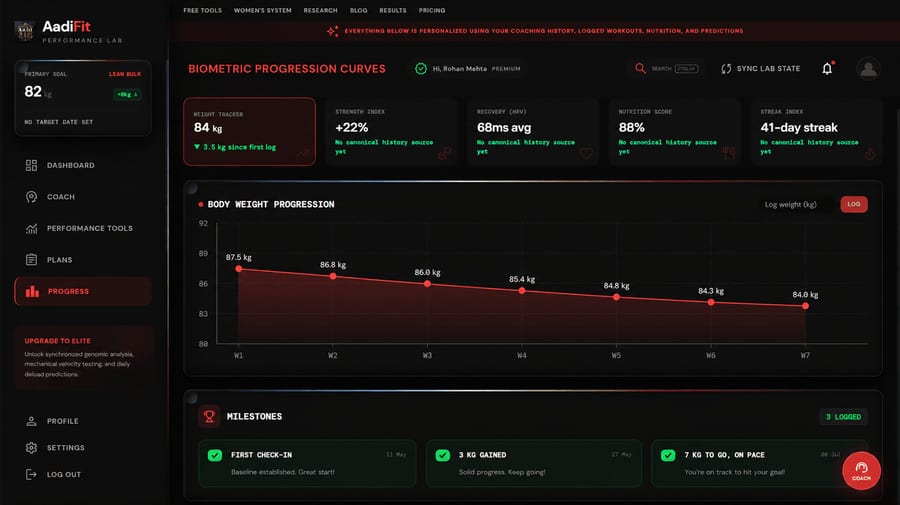Click the Plans clipboard icon
Screen dimensions: 900x505
(32, 259)
